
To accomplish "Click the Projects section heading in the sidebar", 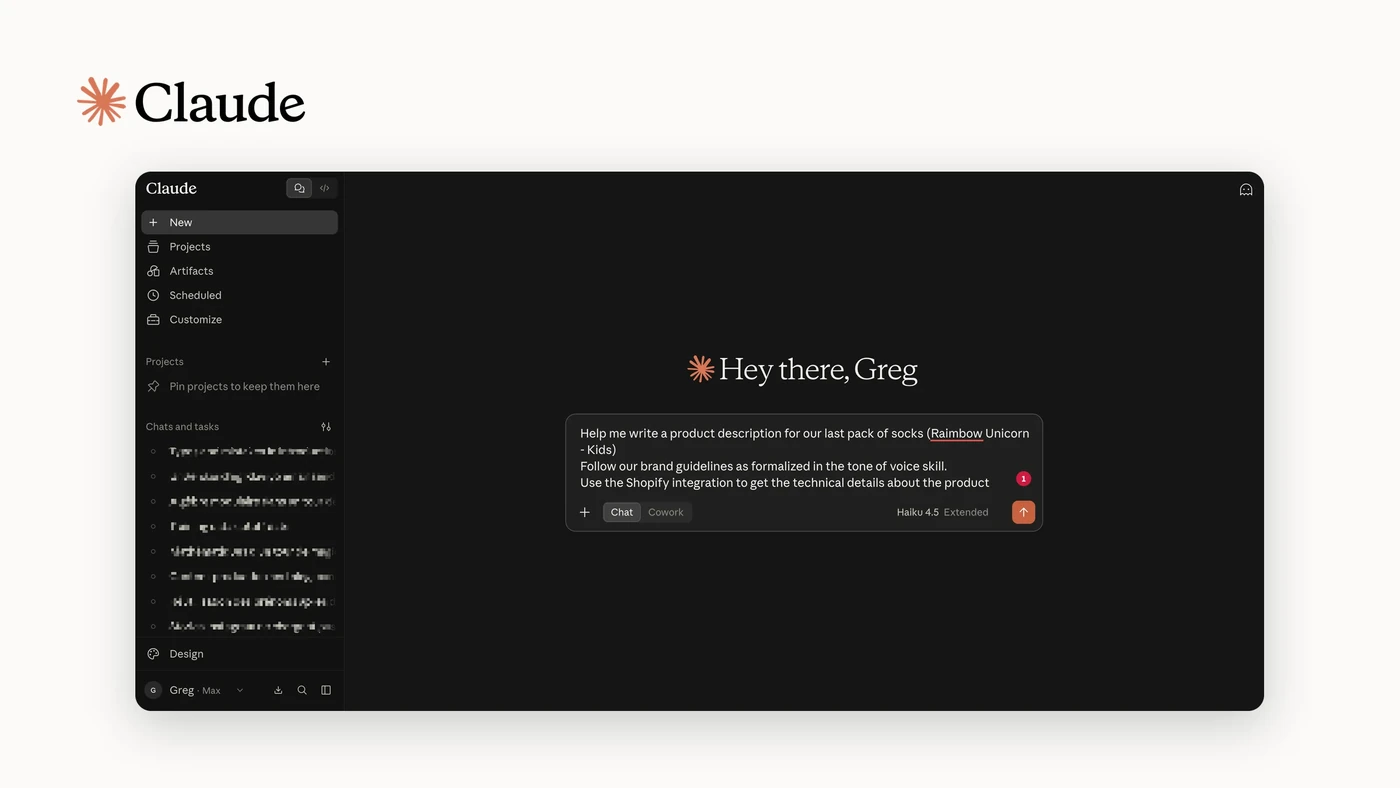I will click(x=165, y=362).
